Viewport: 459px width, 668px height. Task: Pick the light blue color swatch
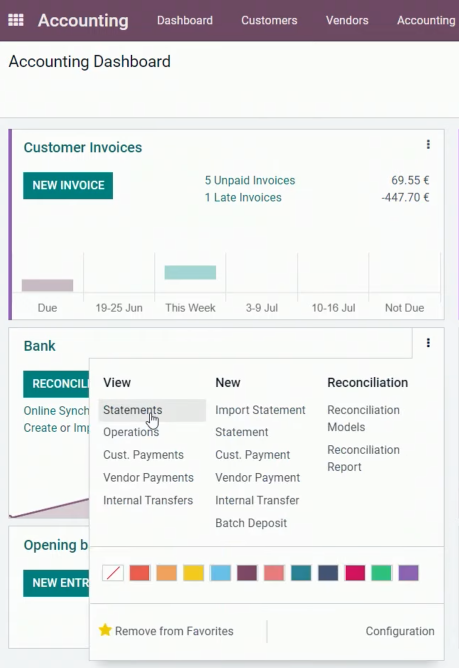click(x=220, y=573)
